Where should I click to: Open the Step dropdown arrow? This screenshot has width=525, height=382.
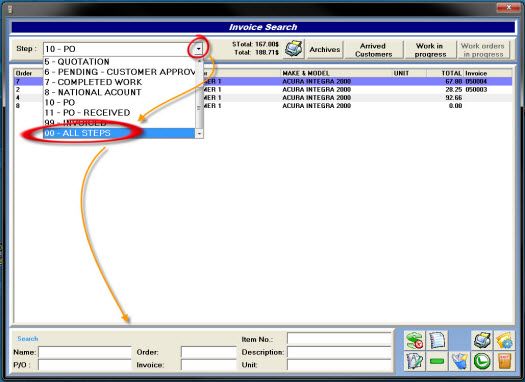click(x=199, y=49)
